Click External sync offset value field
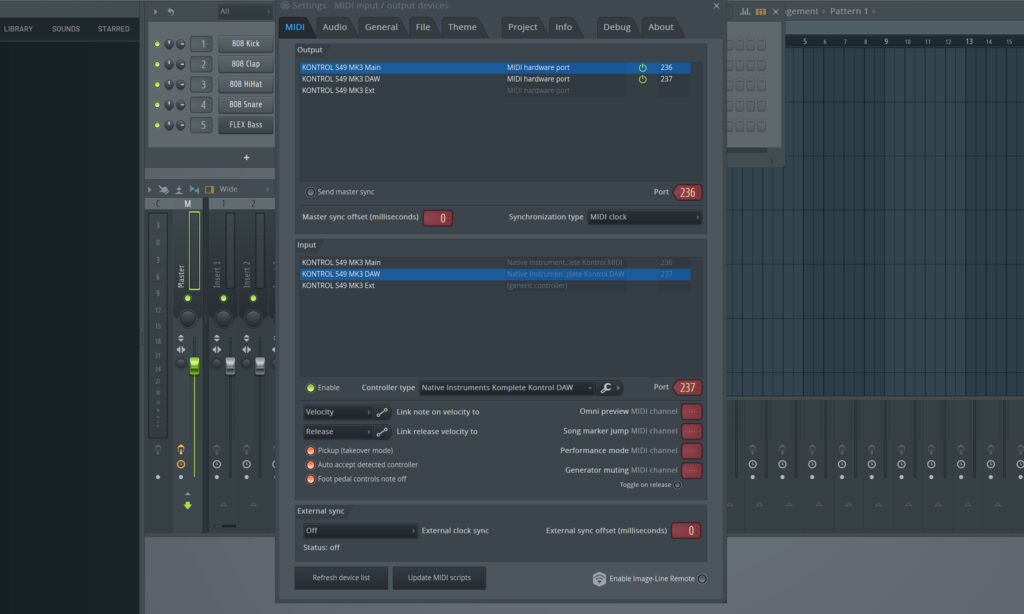Screen dimensions: 1024x614 point(686,531)
